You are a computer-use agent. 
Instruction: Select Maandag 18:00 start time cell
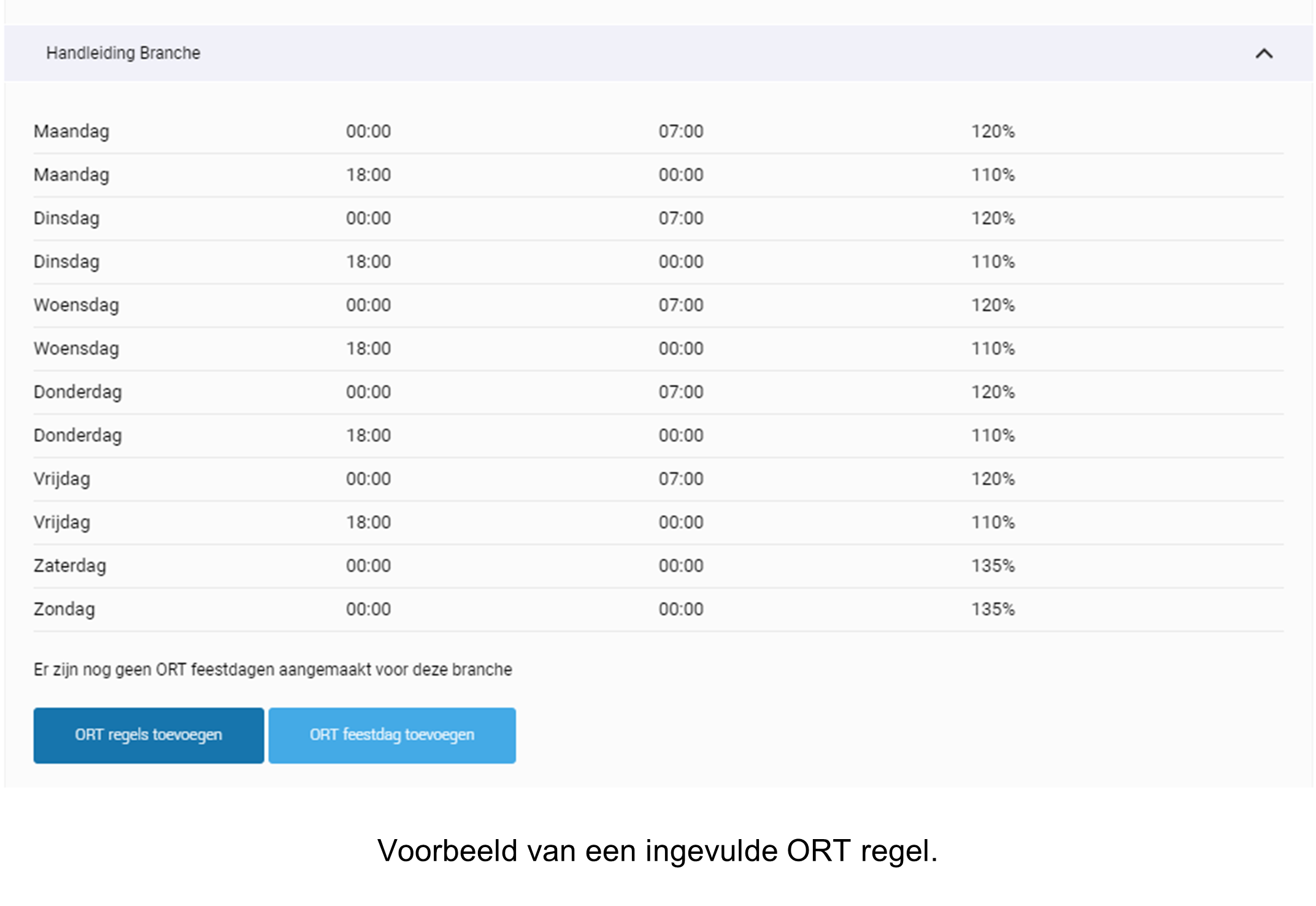(368, 175)
